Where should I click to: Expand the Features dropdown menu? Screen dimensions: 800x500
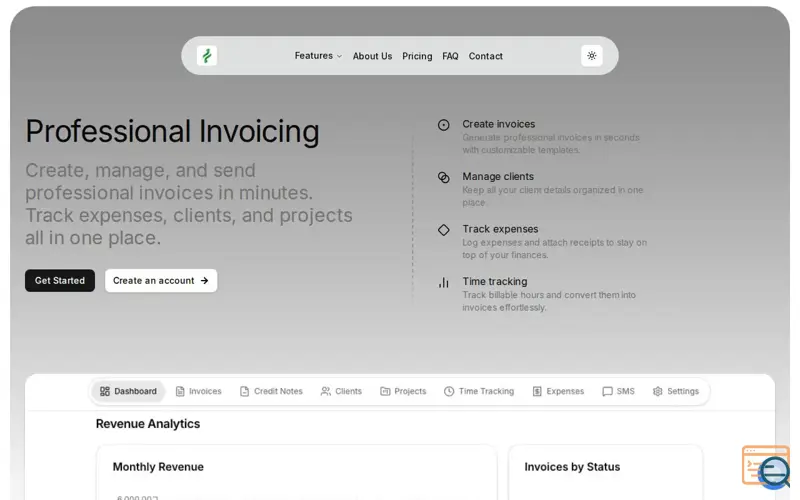(x=318, y=56)
